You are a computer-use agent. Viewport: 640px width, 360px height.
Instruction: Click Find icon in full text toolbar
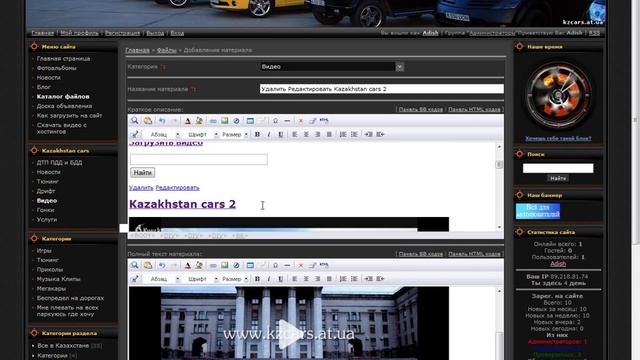[134, 265]
